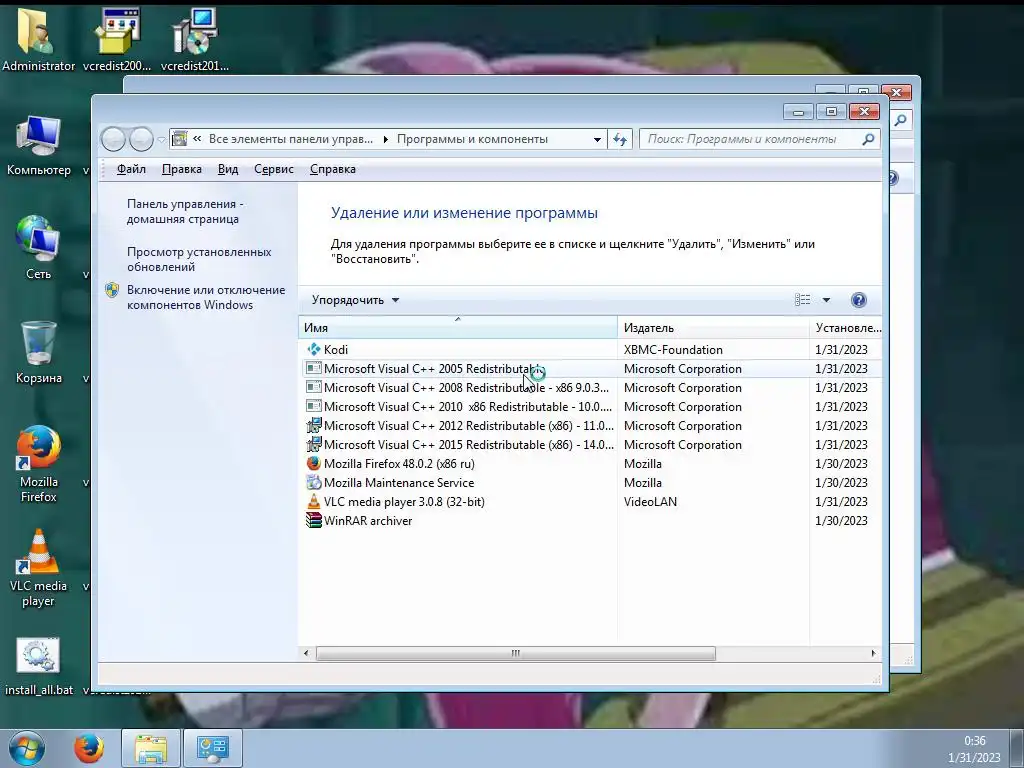Screen dimensions: 1024x768
Task: Click the Mozilla Firefox 48.0.2 icon
Action: point(314,464)
